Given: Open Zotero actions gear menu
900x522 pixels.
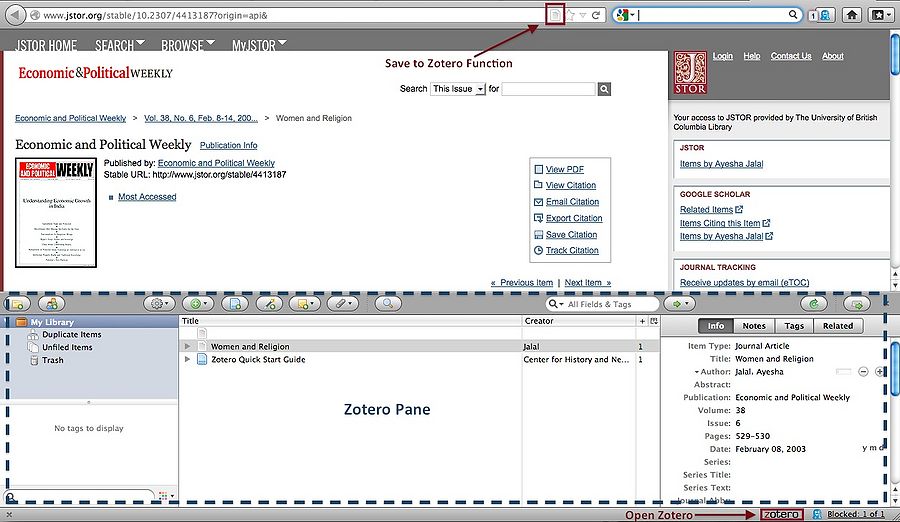Looking at the screenshot, I should click(159, 304).
